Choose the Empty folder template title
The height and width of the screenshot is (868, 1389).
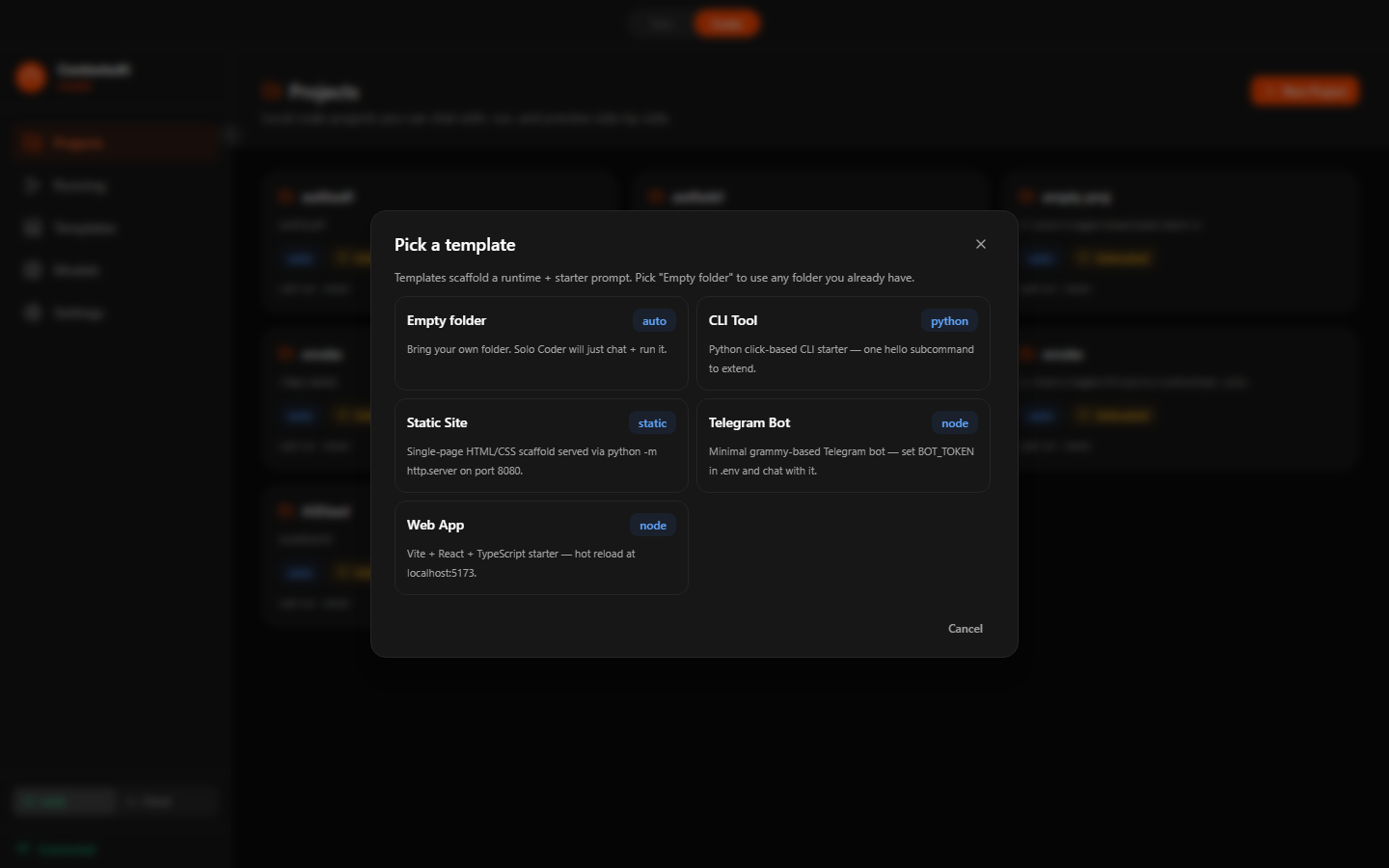coord(447,320)
